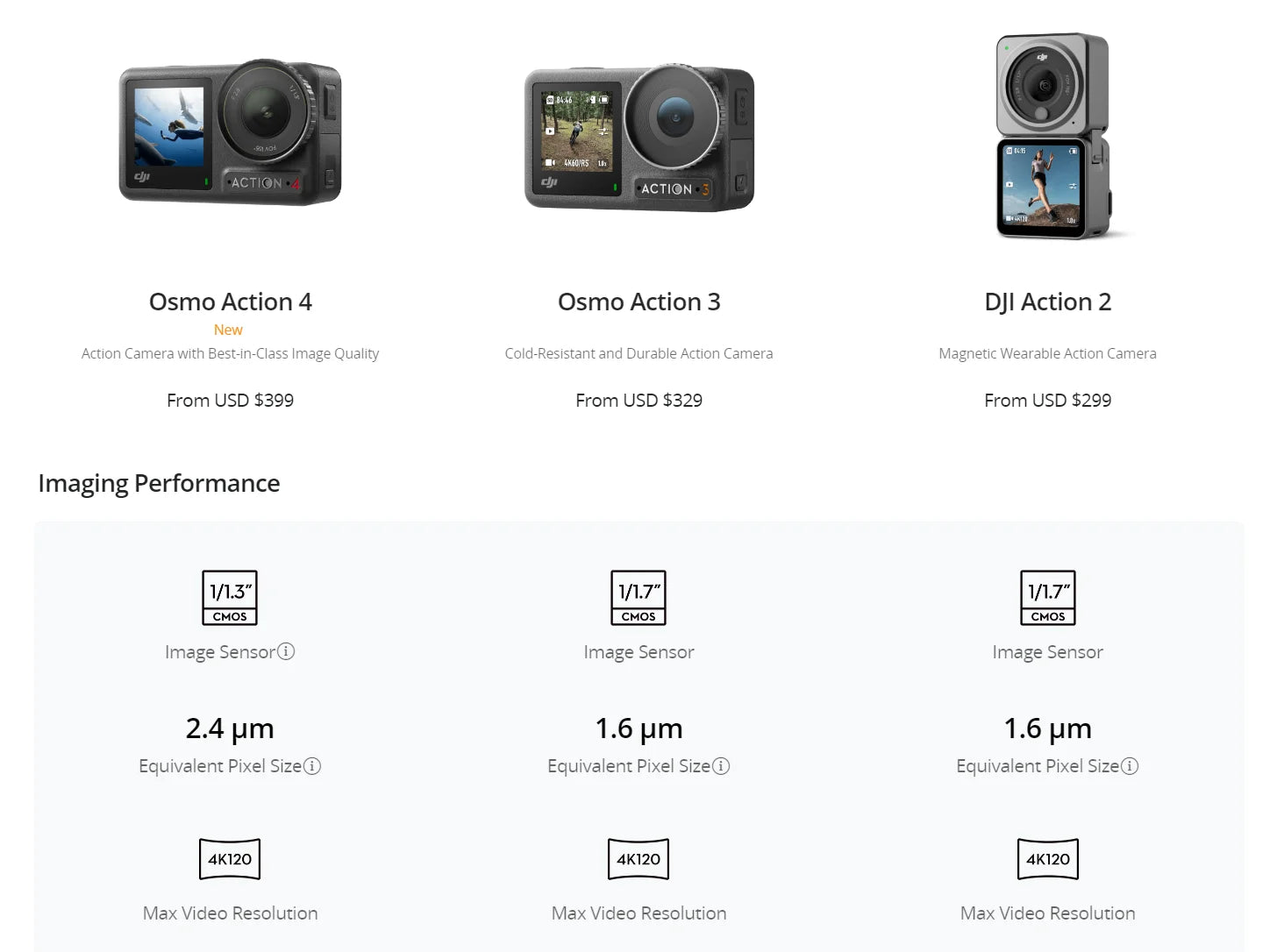
Task: Click info icon beside Osmo Action 3 Equivalent Pixel Size
Action: tap(721, 766)
